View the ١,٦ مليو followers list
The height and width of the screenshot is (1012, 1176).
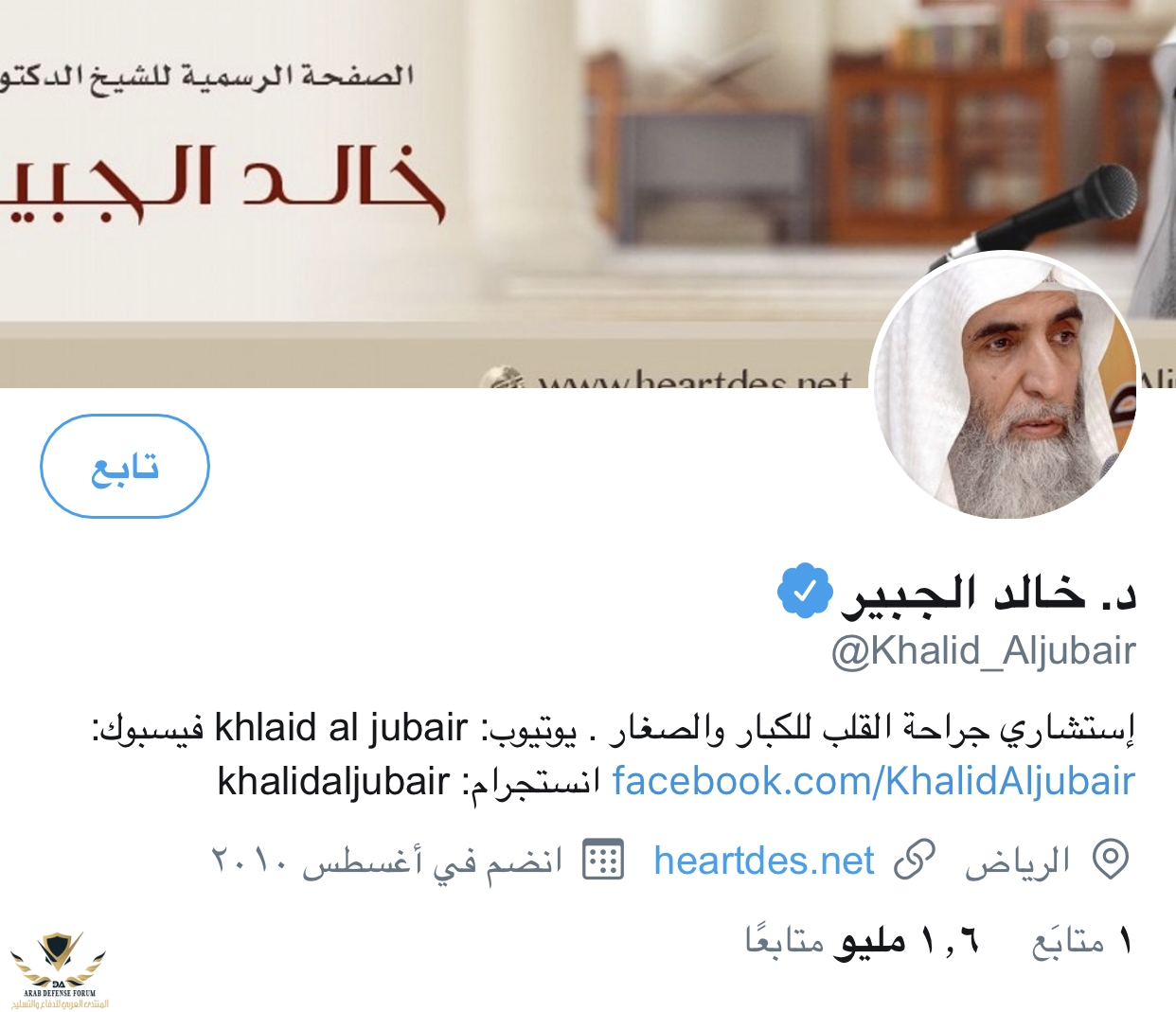pos(862,941)
